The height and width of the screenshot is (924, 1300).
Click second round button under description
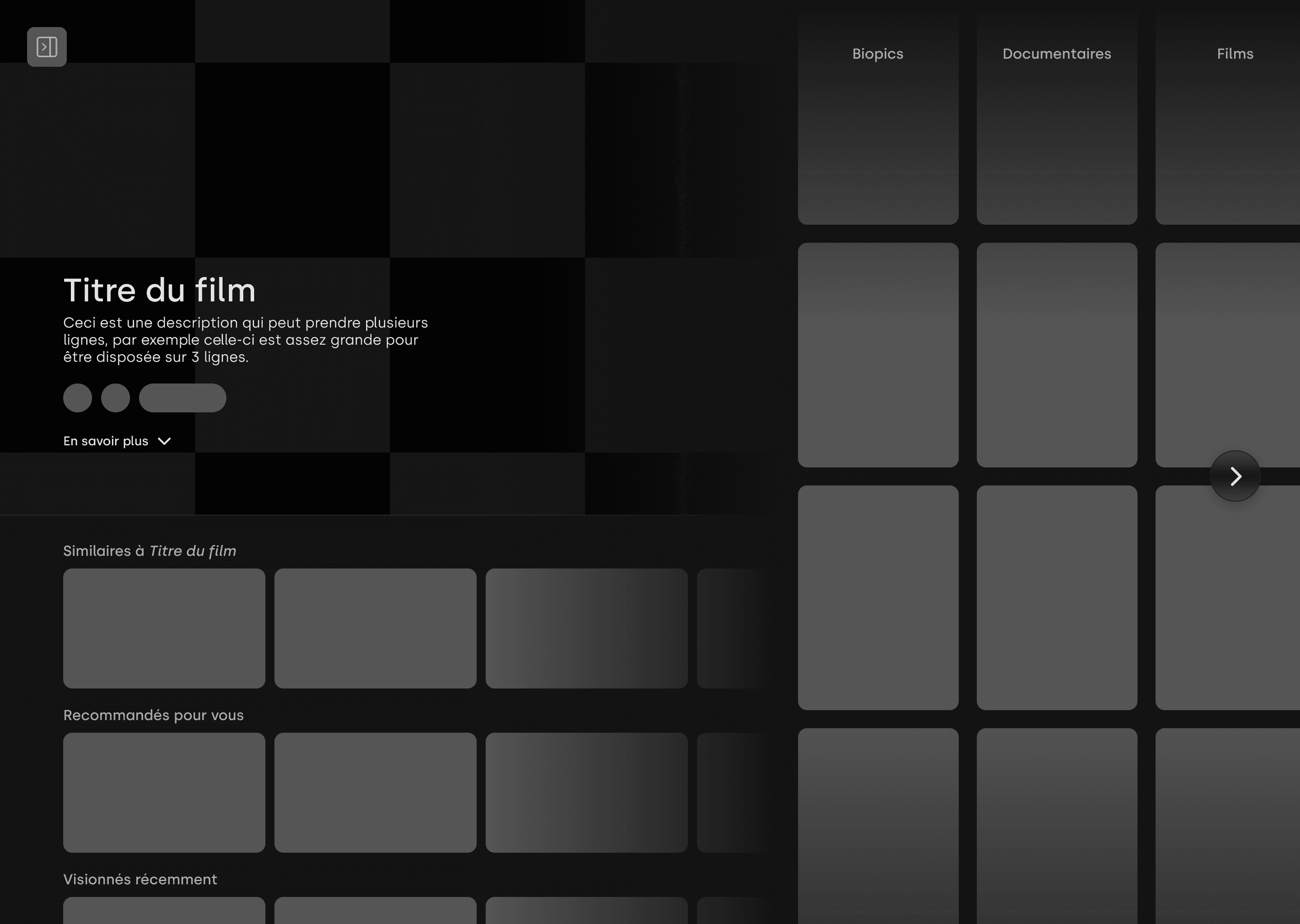pos(116,397)
